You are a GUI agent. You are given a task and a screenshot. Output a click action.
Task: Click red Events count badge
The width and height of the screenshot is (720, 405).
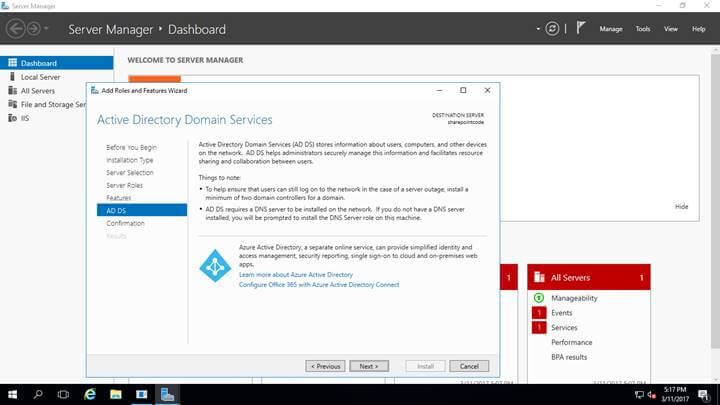539,313
